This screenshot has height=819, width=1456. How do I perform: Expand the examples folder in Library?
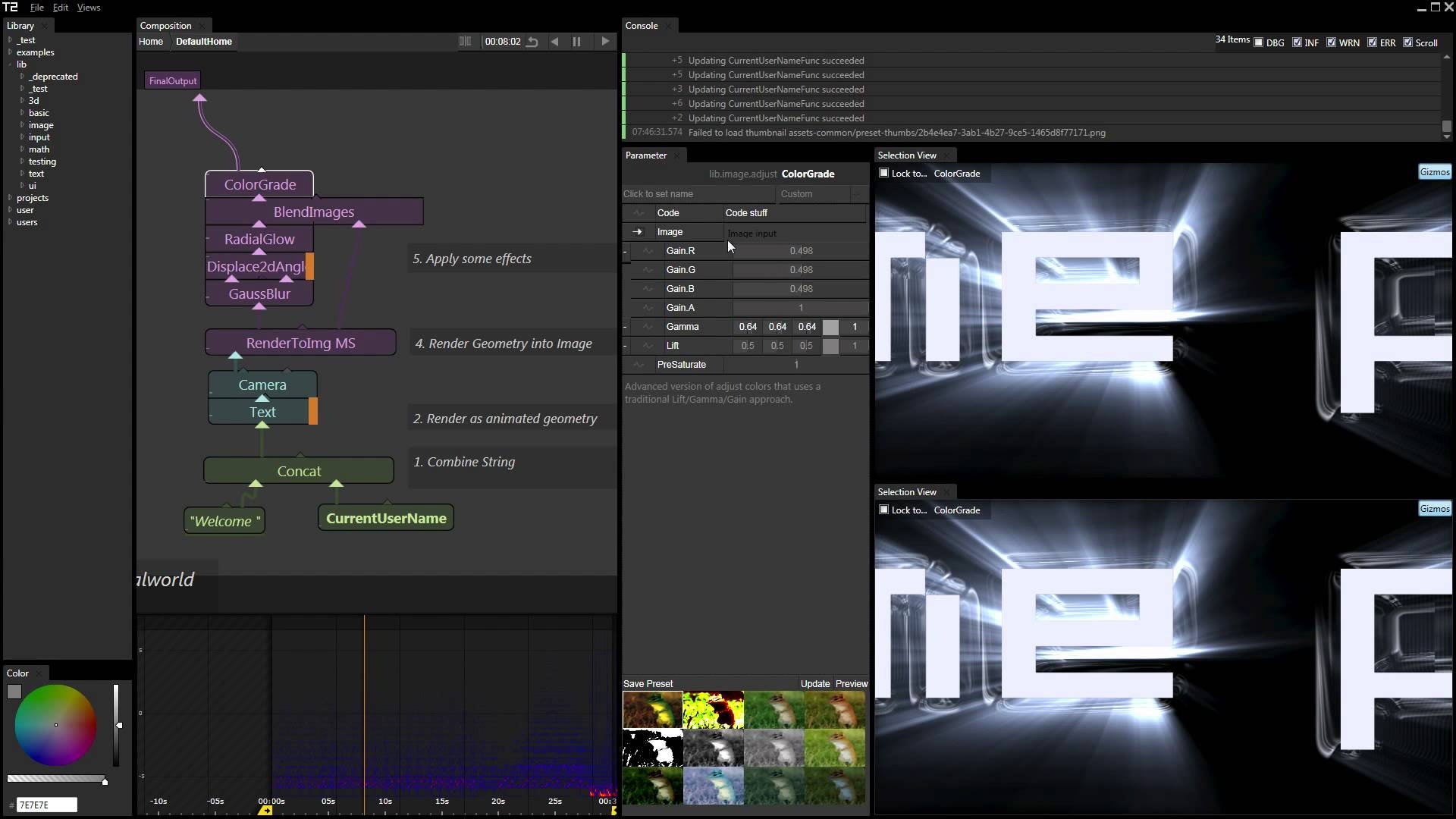(10, 52)
